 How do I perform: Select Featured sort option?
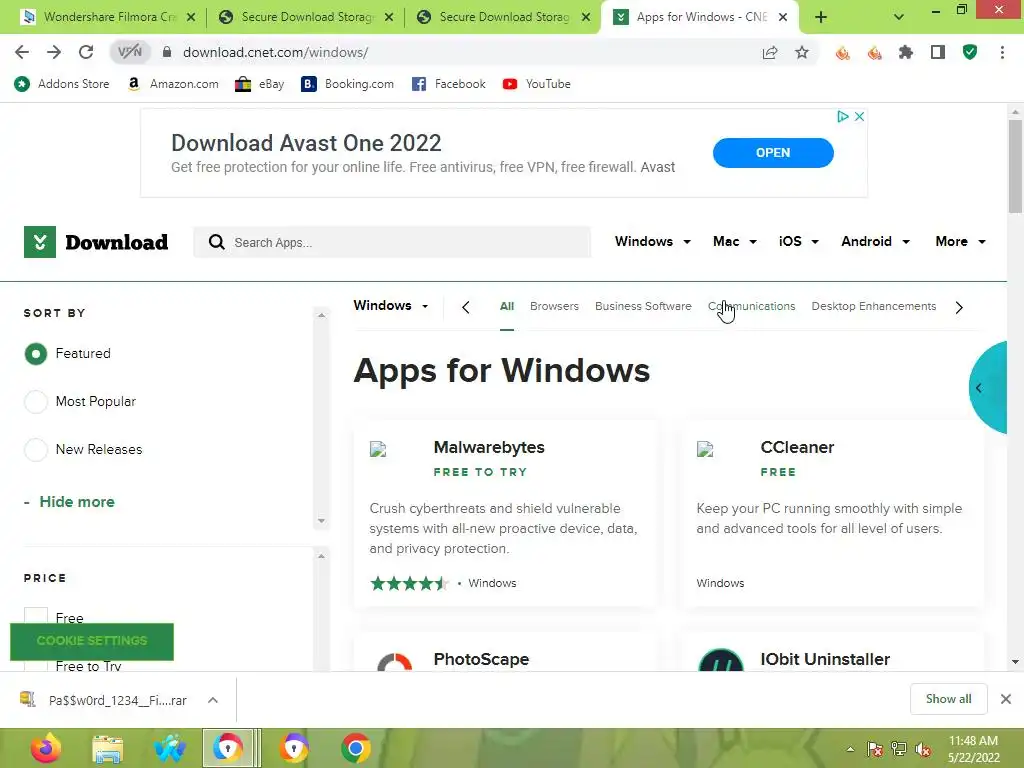36,354
